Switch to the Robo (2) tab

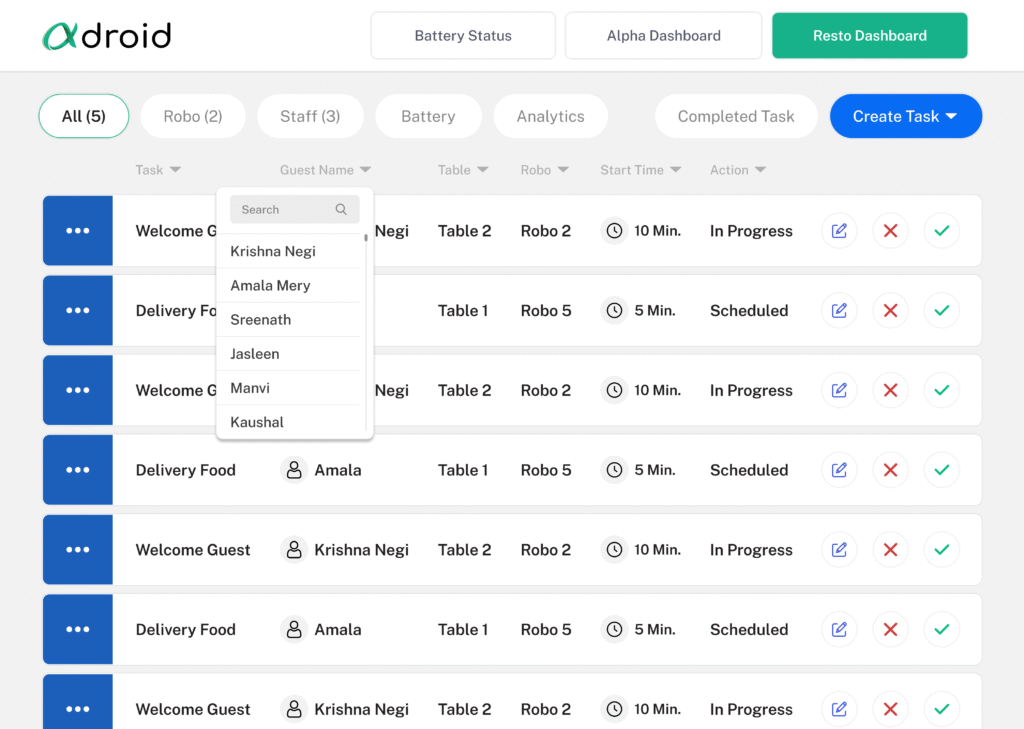pyautogui.click(x=193, y=117)
